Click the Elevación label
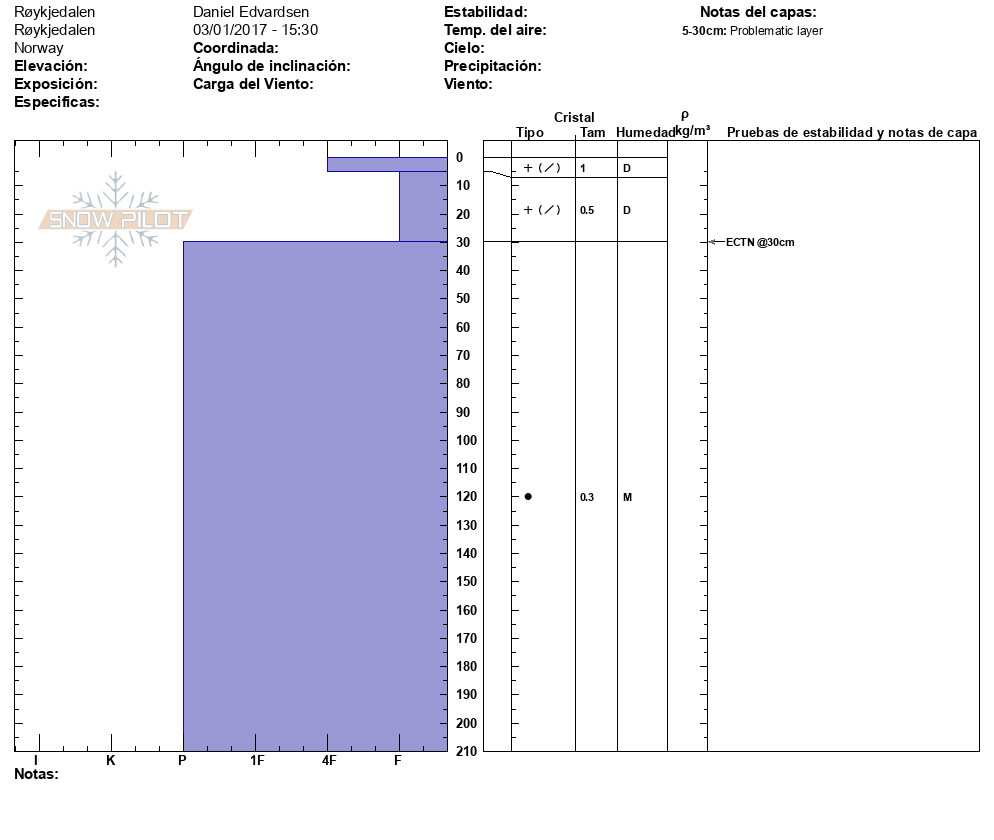The height and width of the screenshot is (840, 994). 51,66
